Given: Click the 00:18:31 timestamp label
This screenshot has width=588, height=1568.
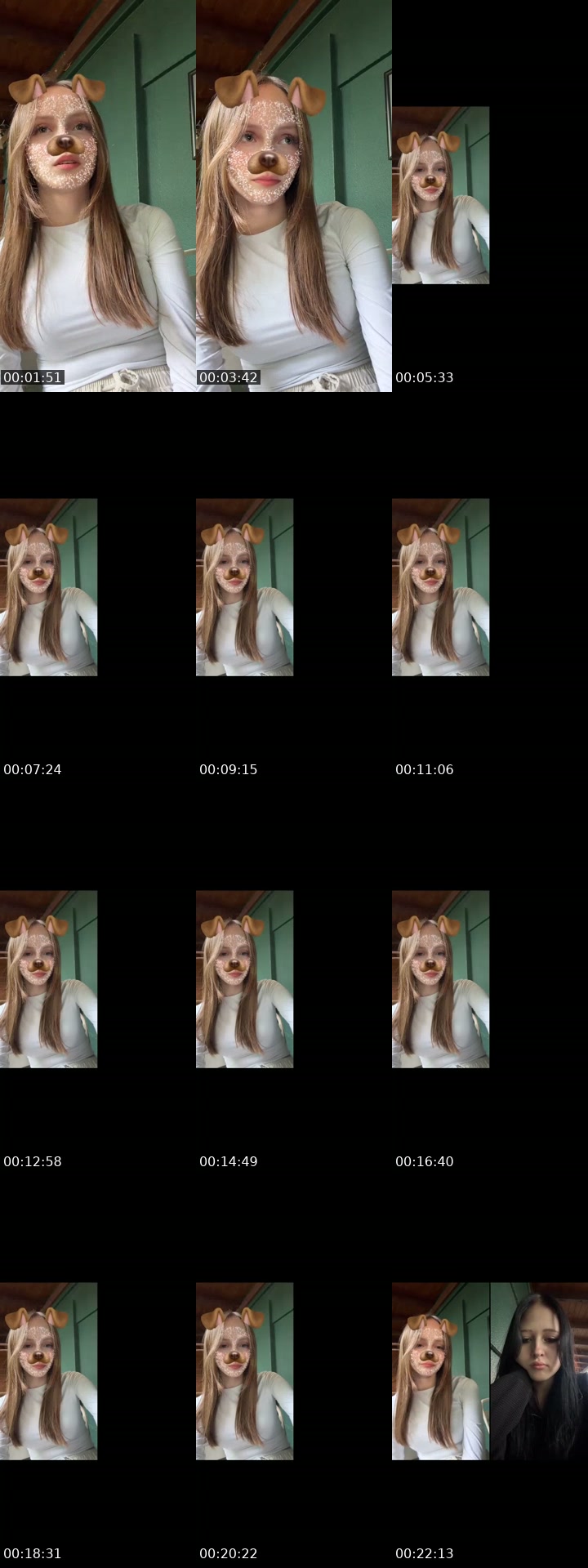Looking at the screenshot, I should click(x=33, y=1553).
